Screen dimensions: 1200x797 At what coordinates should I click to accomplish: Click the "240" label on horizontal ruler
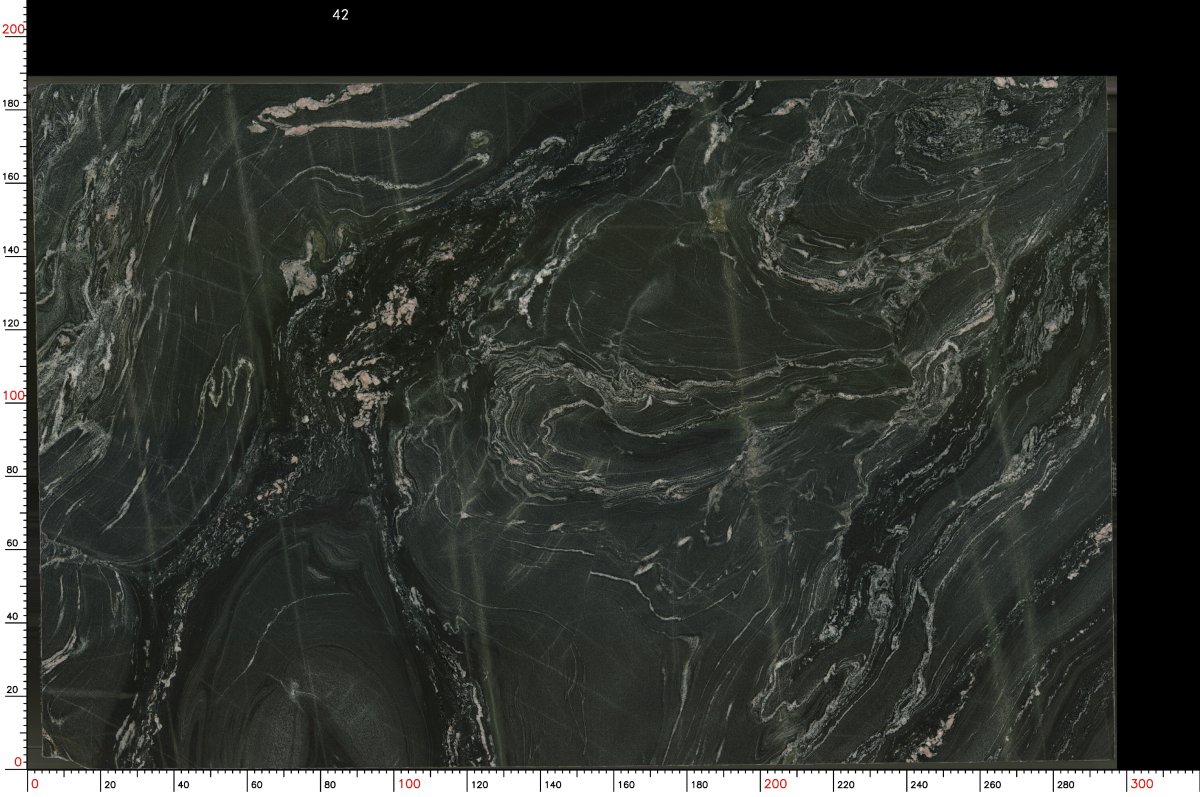click(x=920, y=785)
